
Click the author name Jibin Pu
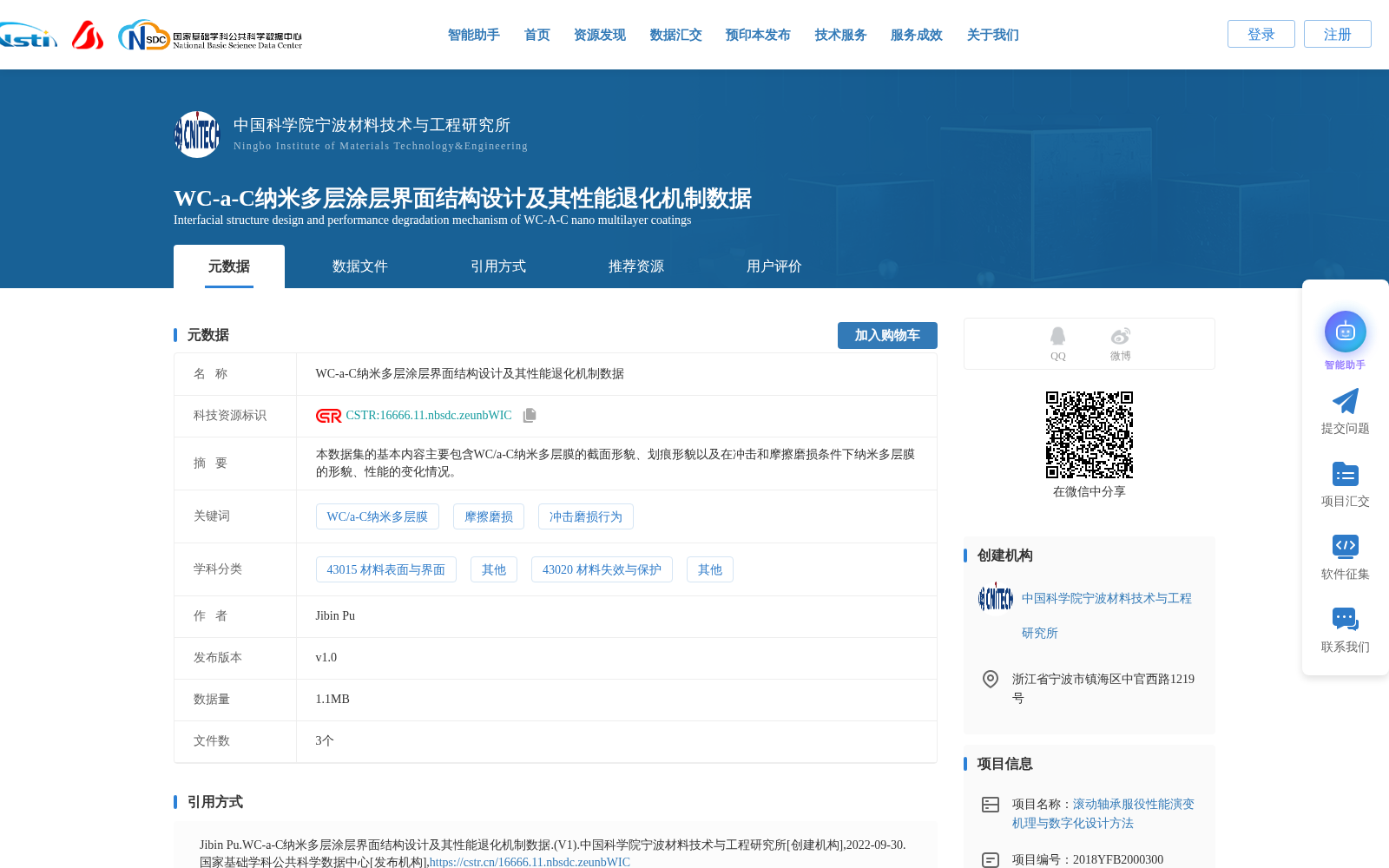click(x=335, y=615)
